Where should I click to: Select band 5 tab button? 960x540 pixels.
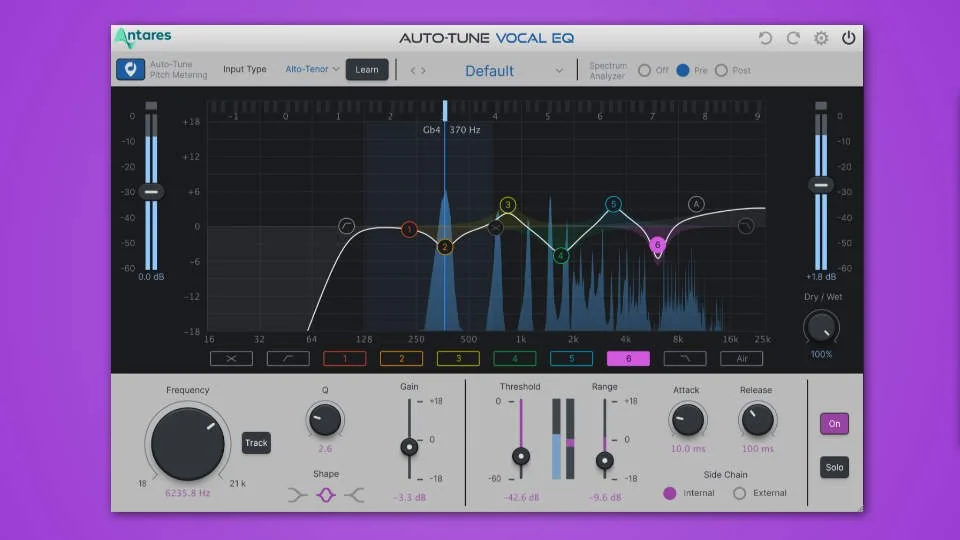pos(571,359)
